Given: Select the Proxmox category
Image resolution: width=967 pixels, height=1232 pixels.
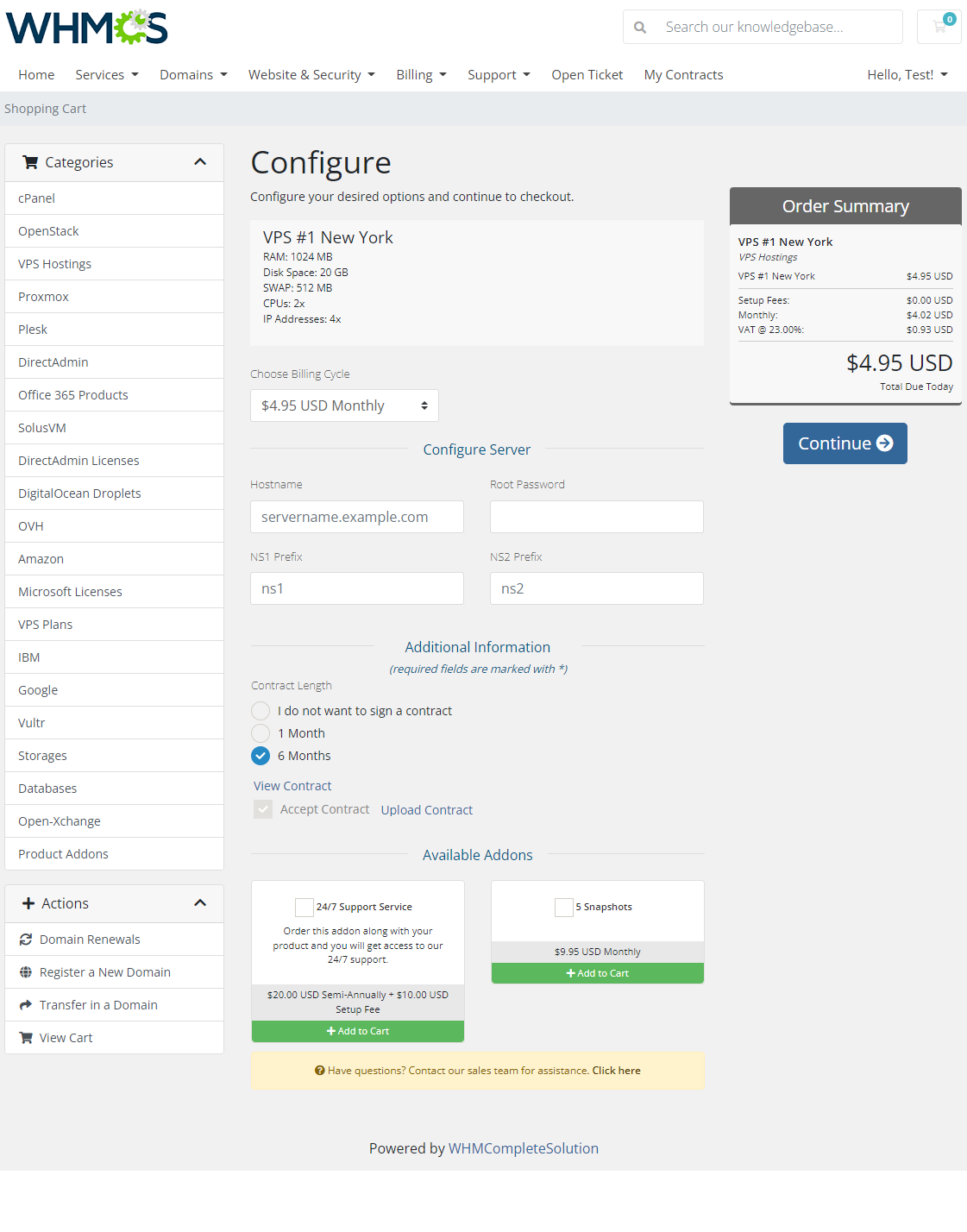Looking at the screenshot, I should click(114, 297).
